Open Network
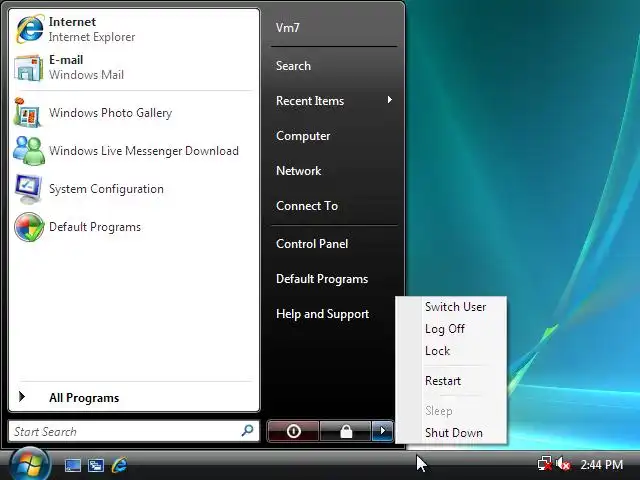This screenshot has height=480, width=640. pos(298,171)
